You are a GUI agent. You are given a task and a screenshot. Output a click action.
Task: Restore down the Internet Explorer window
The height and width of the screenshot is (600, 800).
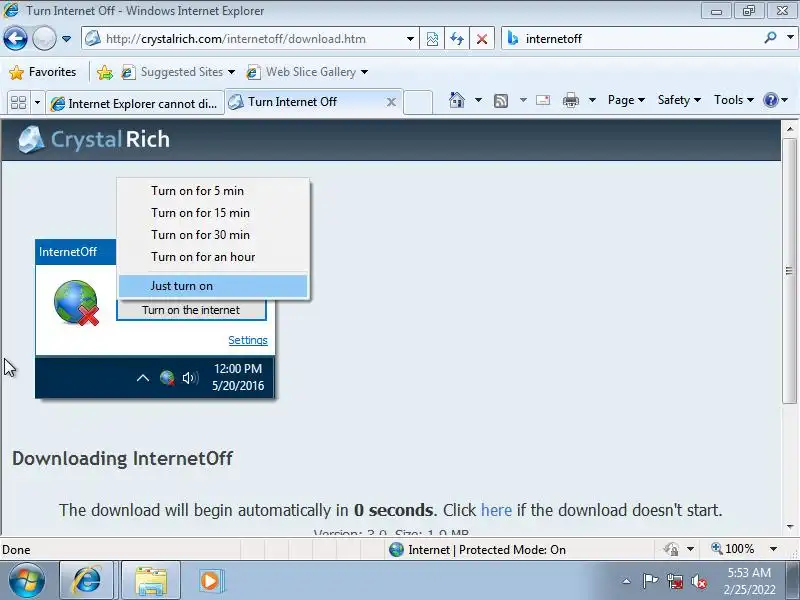click(x=749, y=11)
